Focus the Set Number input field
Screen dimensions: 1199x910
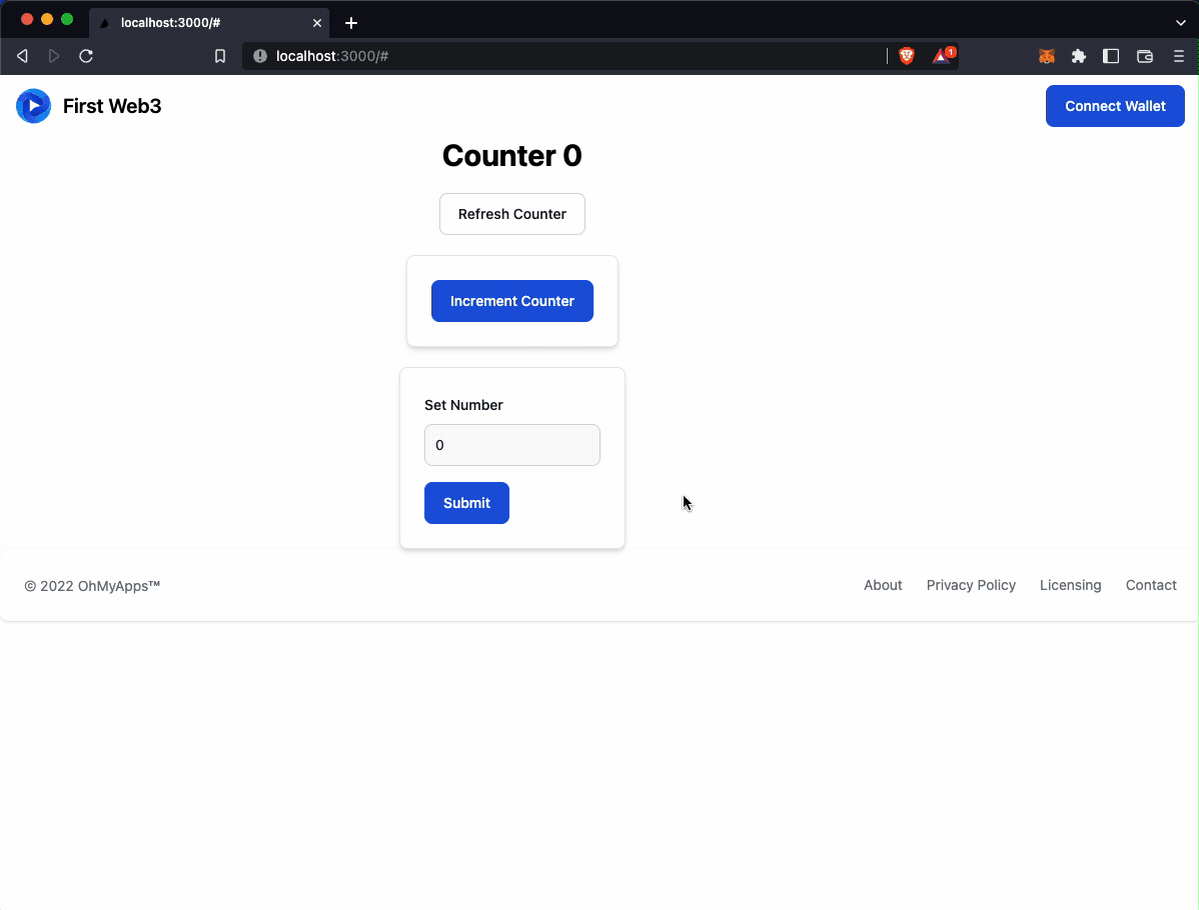point(512,445)
